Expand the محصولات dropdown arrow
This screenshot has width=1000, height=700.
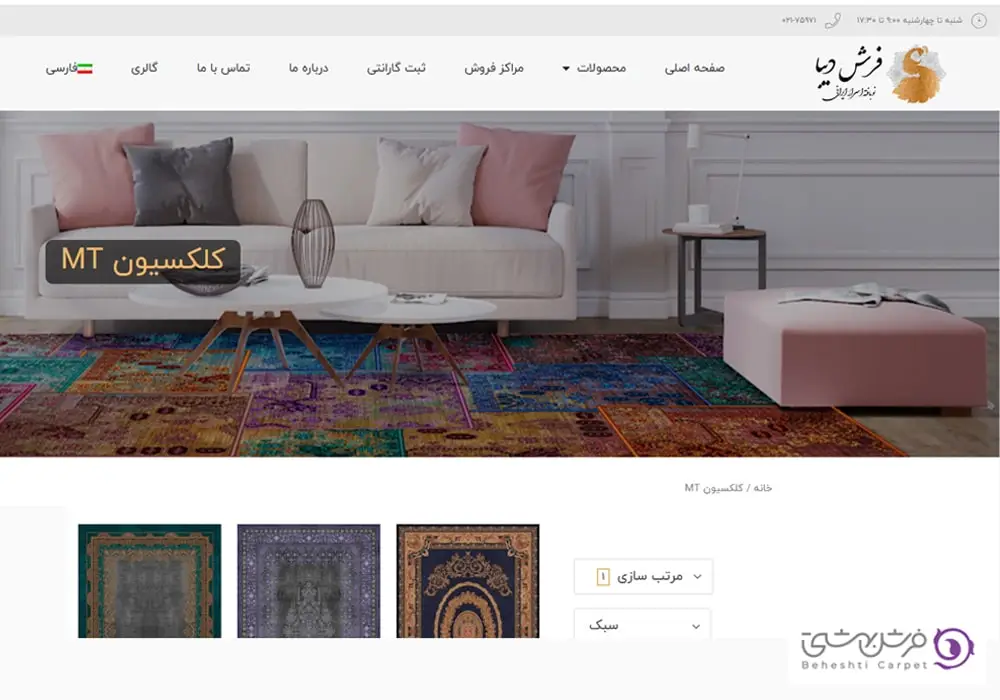click(566, 68)
